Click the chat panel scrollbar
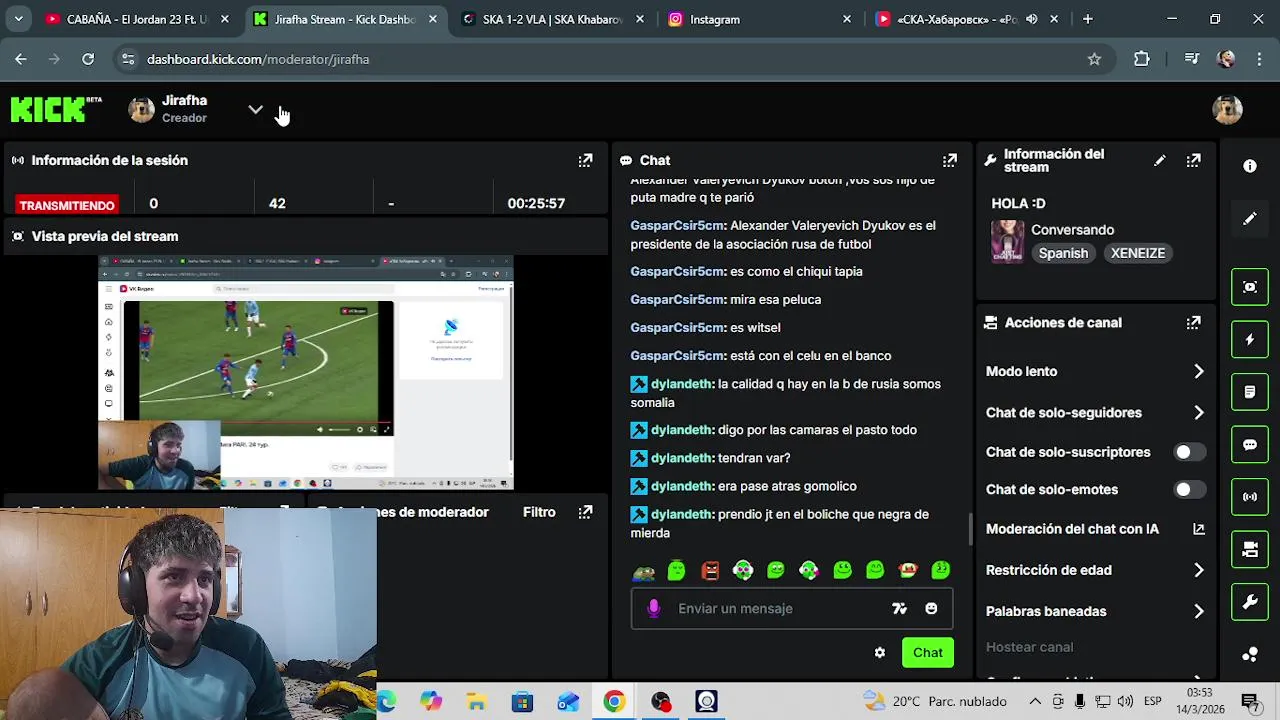1280x720 pixels. coord(971,529)
